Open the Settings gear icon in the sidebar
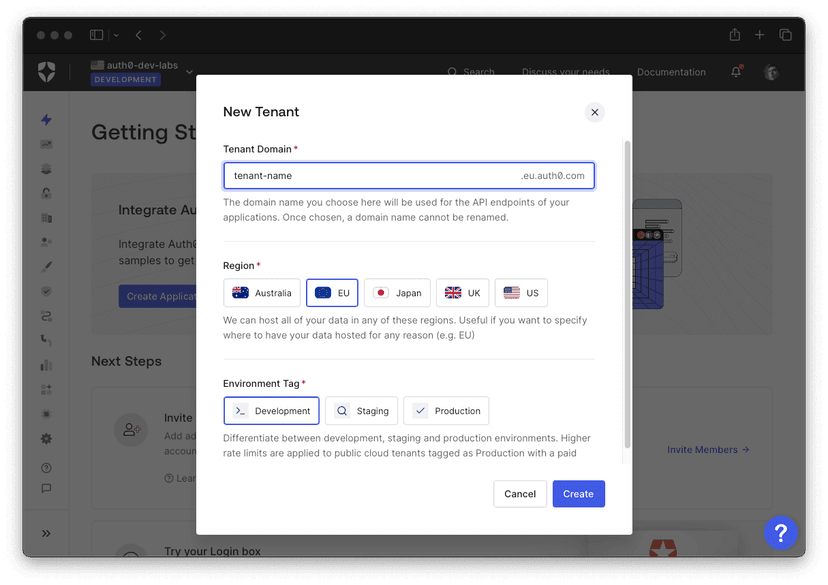828x585 pixels. [x=46, y=438]
